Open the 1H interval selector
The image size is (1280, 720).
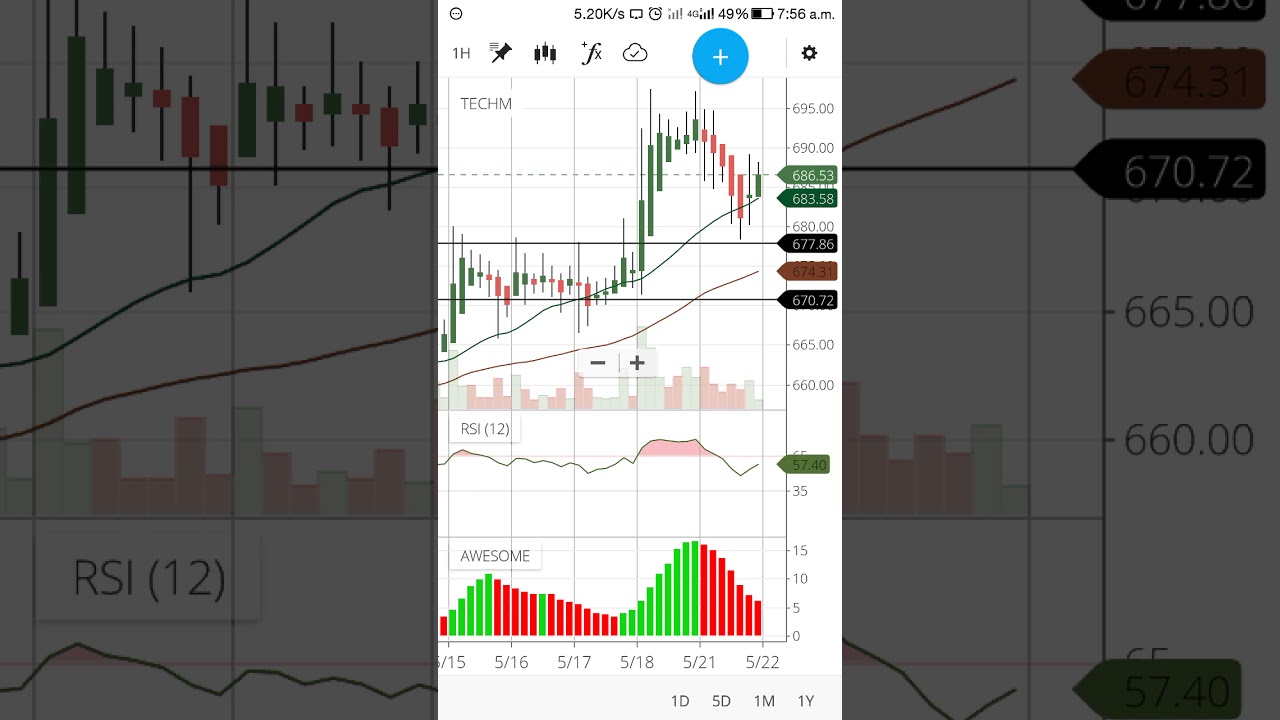click(x=461, y=54)
